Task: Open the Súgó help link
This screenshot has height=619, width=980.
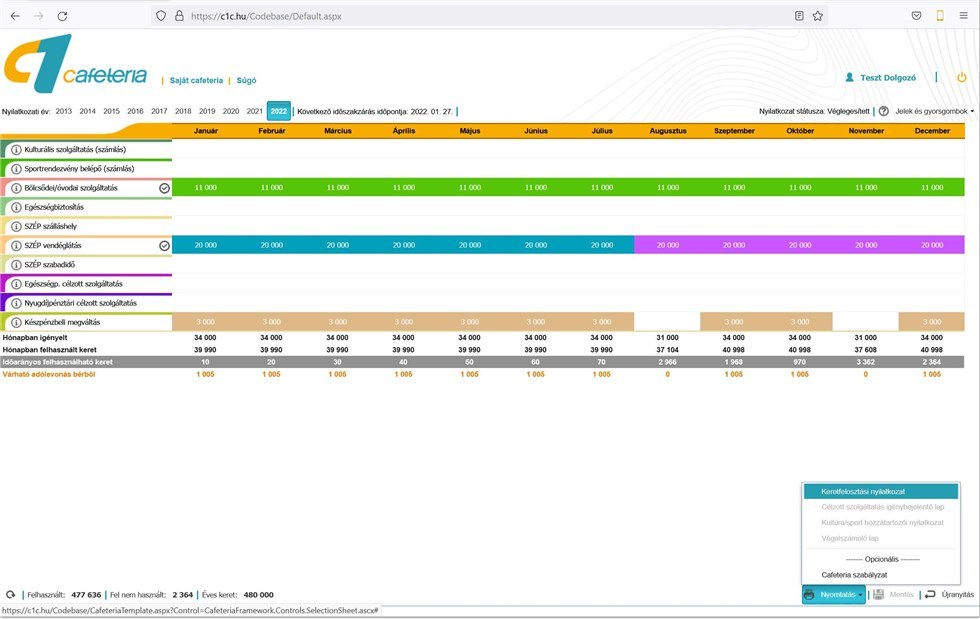Action: coord(246,80)
